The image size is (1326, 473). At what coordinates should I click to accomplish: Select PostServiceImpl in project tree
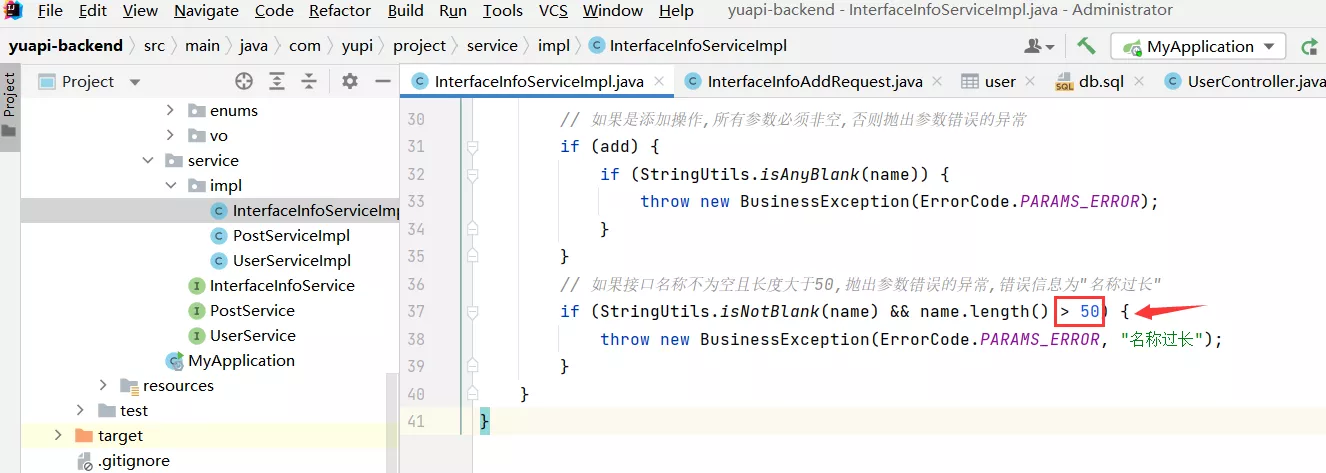pyautogui.click(x=280, y=235)
